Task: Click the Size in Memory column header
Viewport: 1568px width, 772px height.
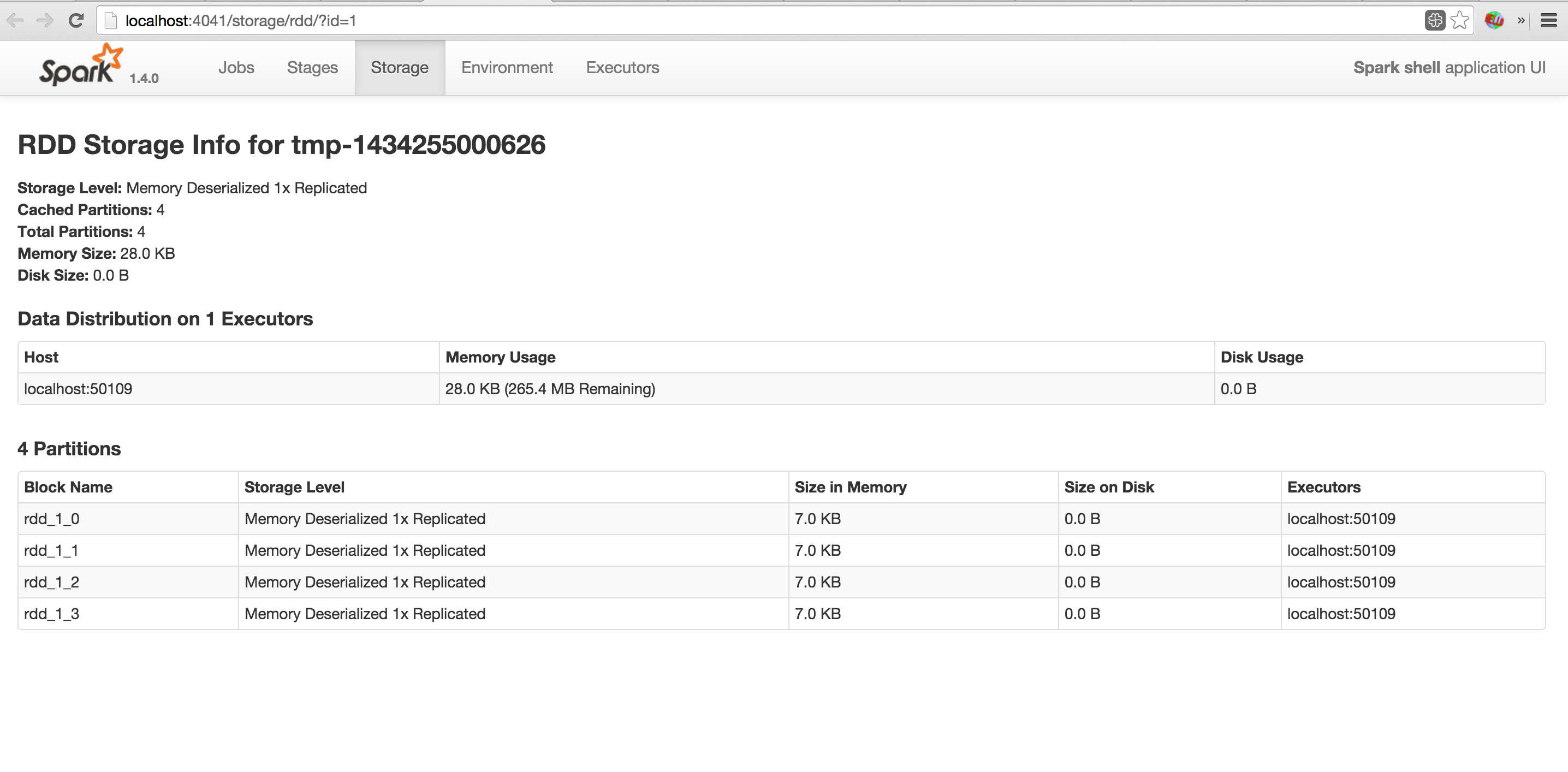Action: pyautogui.click(x=851, y=487)
